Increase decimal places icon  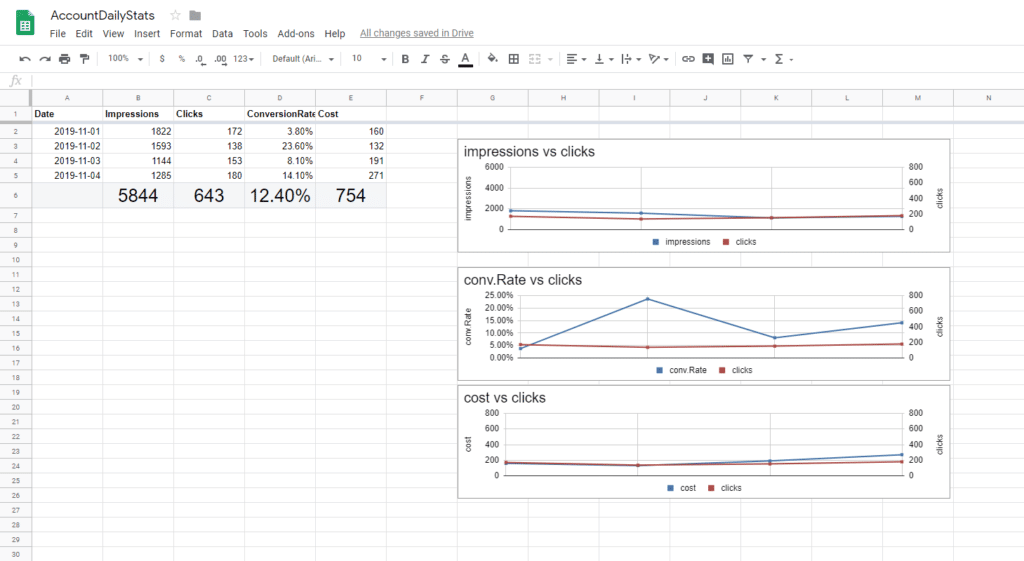click(220, 59)
